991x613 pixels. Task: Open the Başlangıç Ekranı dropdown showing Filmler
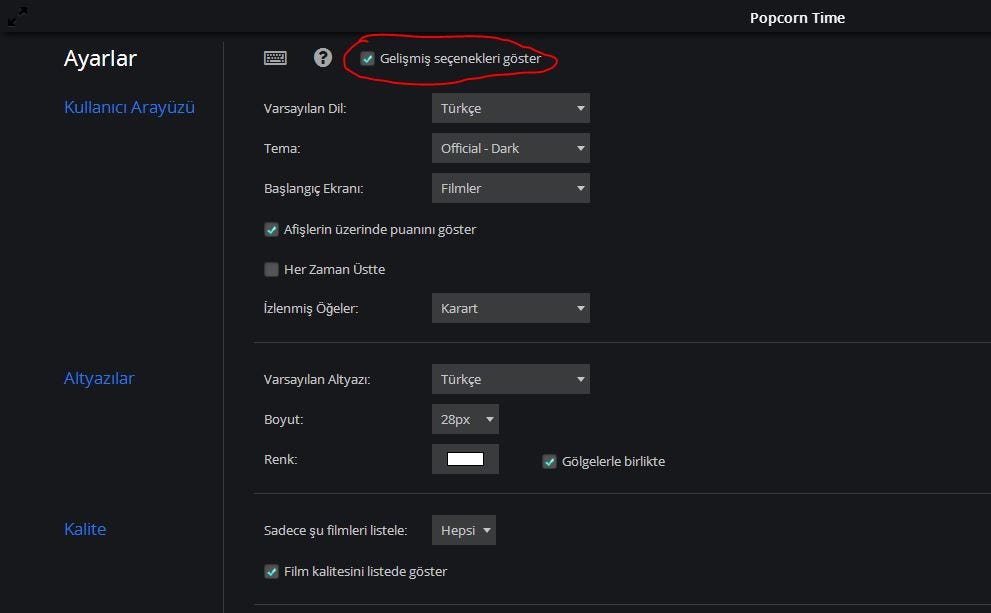coord(511,188)
